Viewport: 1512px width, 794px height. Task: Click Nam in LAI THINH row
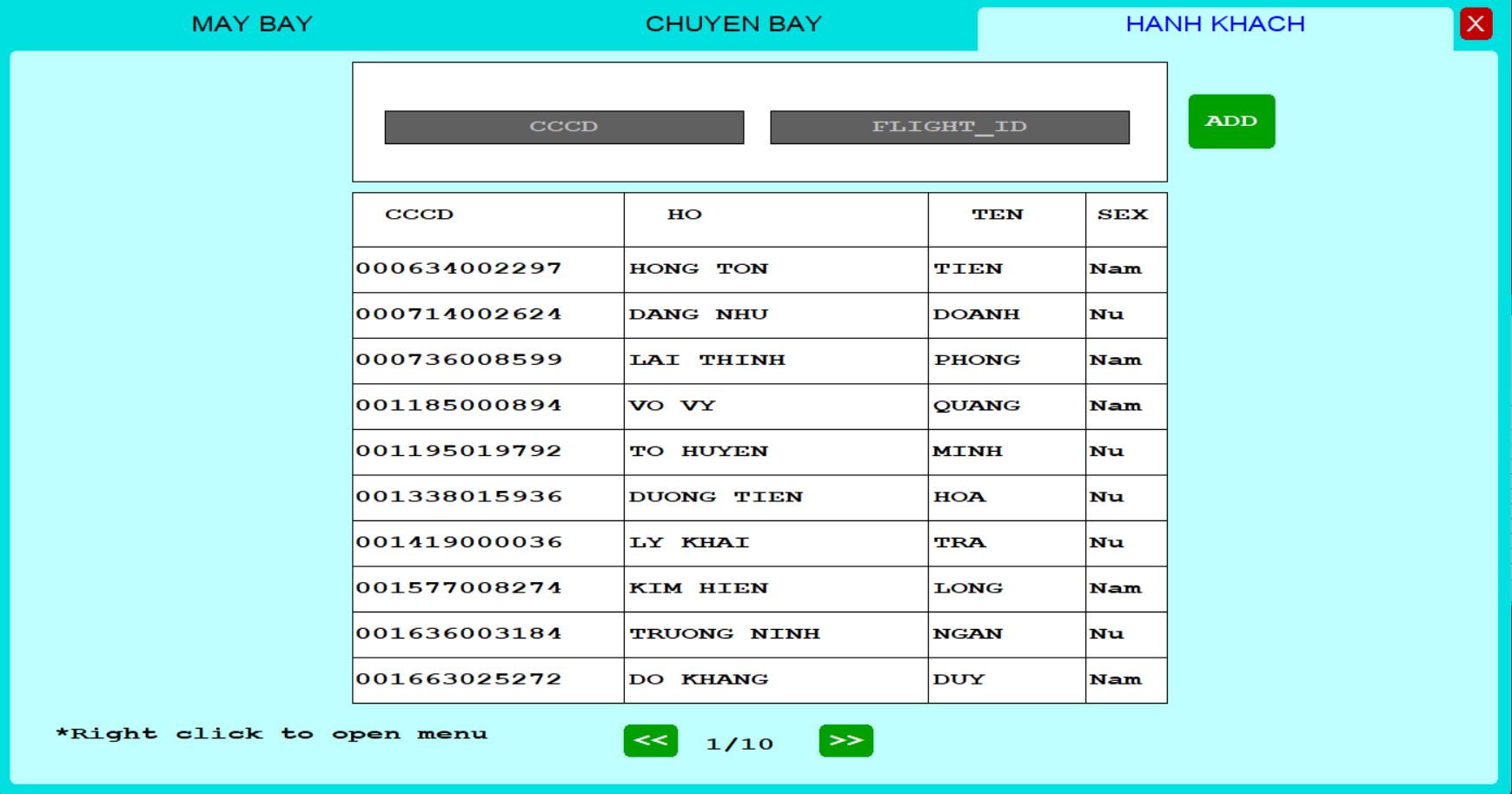pos(1126,361)
